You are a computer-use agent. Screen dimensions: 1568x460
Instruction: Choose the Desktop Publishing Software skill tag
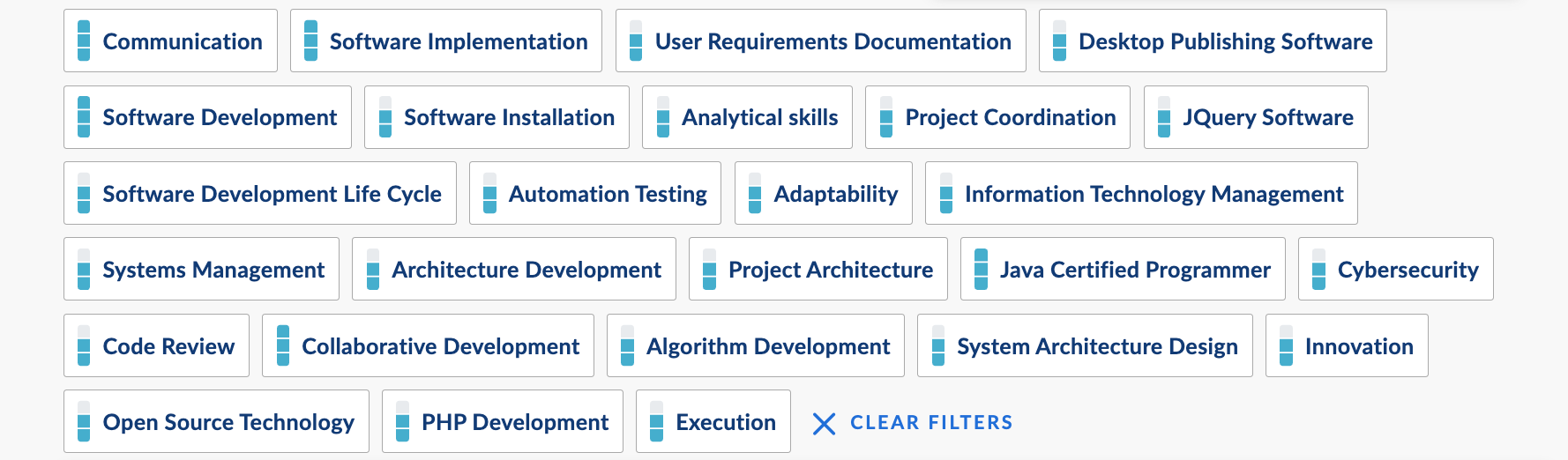[x=1225, y=41]
